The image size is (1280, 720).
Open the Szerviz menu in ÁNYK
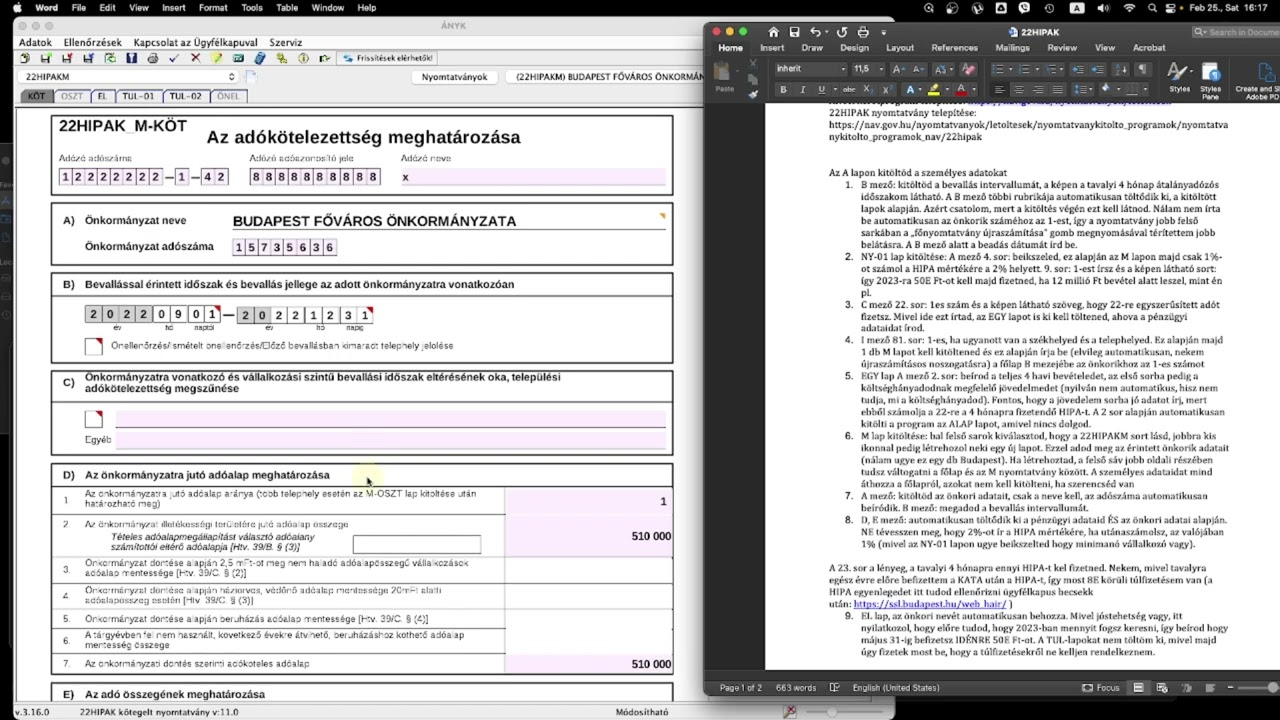[x=286, y=43]
